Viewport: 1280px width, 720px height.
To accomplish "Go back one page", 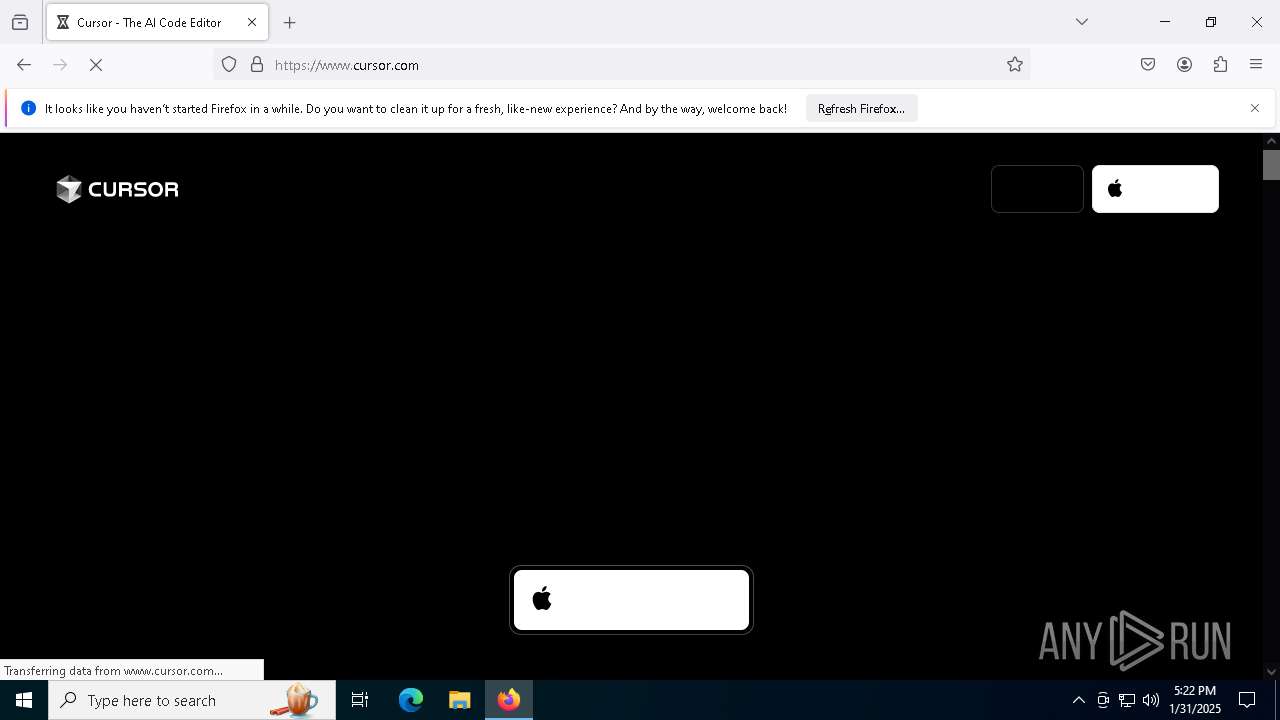I will click(x=24, y=65).
